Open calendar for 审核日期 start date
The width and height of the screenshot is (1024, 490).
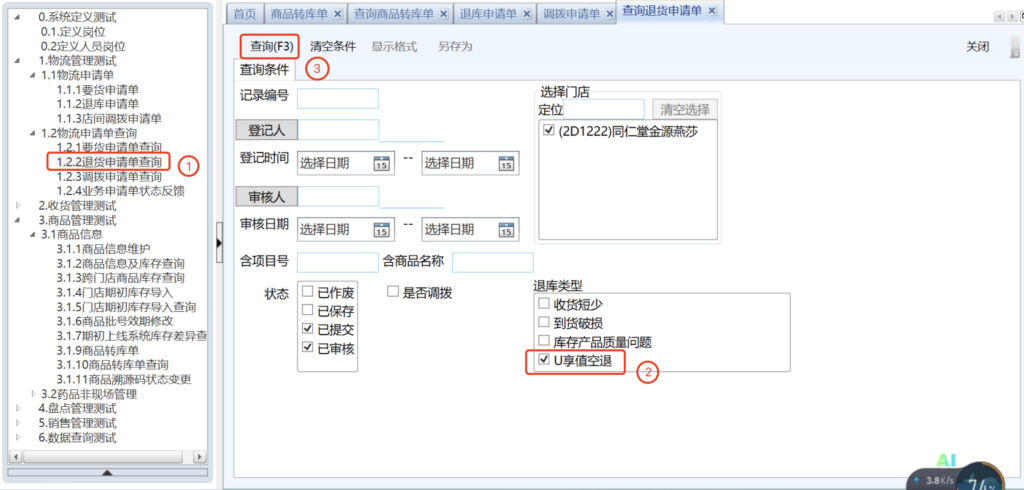[x=381, y=229]
